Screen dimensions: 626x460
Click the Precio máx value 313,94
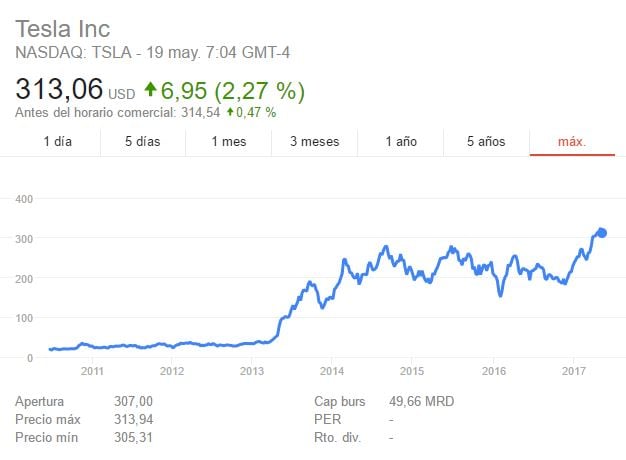pos(135,419)
